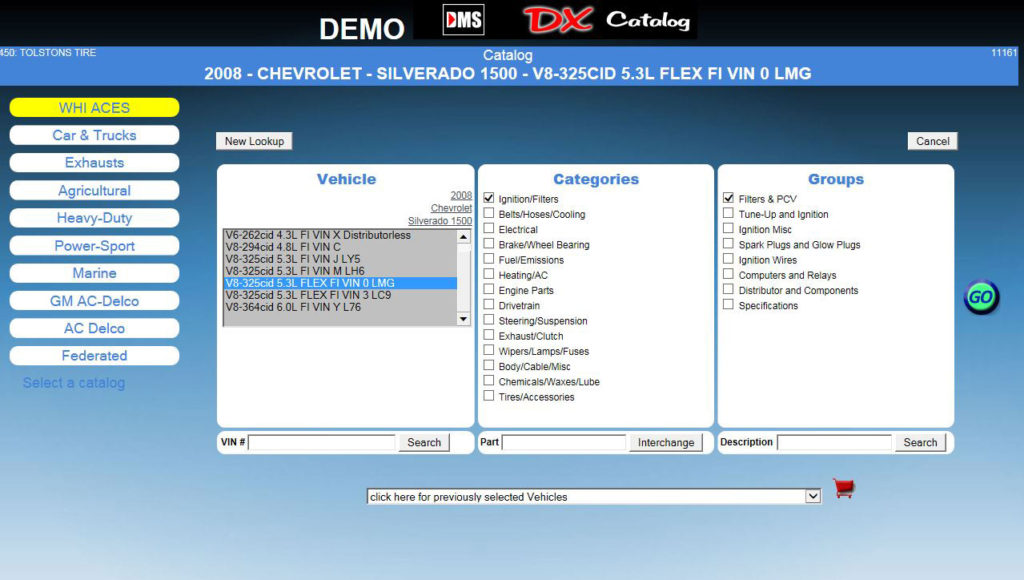Click the Cancel button
1024x580 pixels.
click(932, 141)
